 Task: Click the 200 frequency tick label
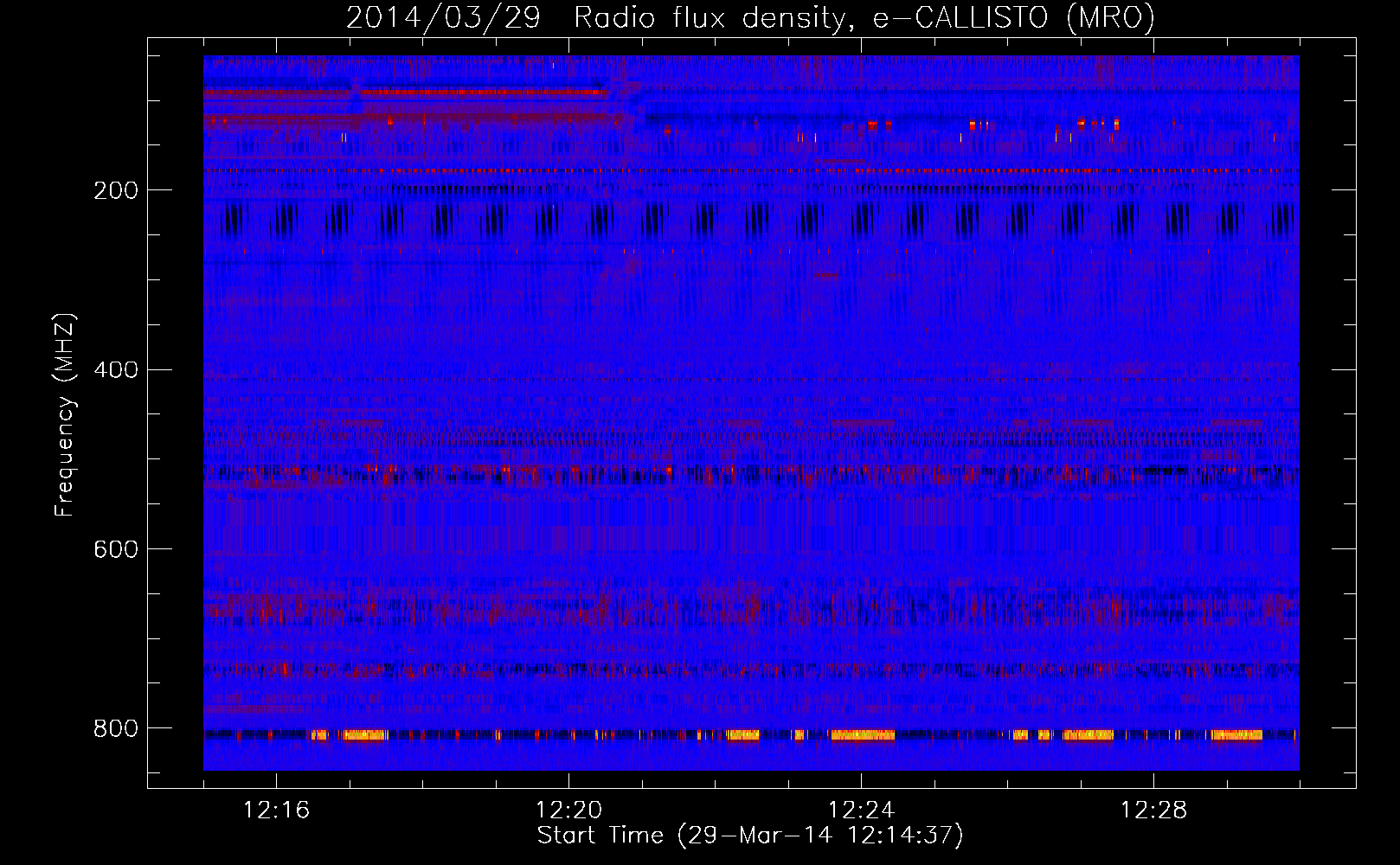pyautogui.click(x=115, y=191)
